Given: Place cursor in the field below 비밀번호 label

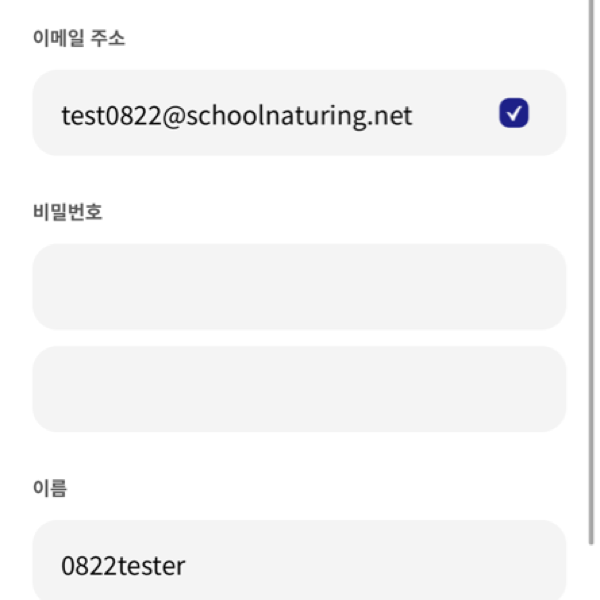Looking at the screenshot, I should tap(299, 286).
